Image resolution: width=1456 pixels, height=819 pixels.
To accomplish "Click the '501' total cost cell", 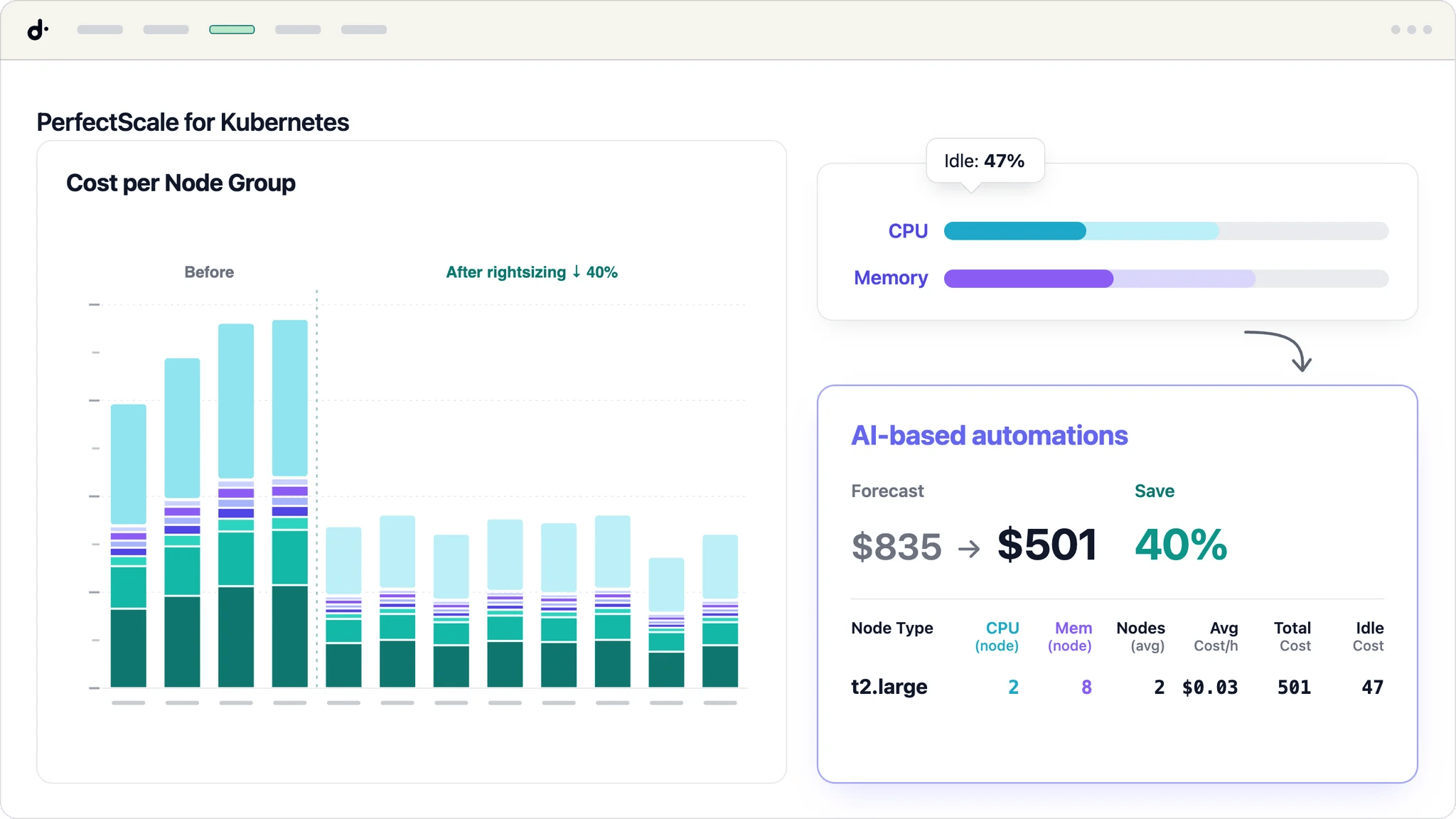I will tap(1294, 687).
